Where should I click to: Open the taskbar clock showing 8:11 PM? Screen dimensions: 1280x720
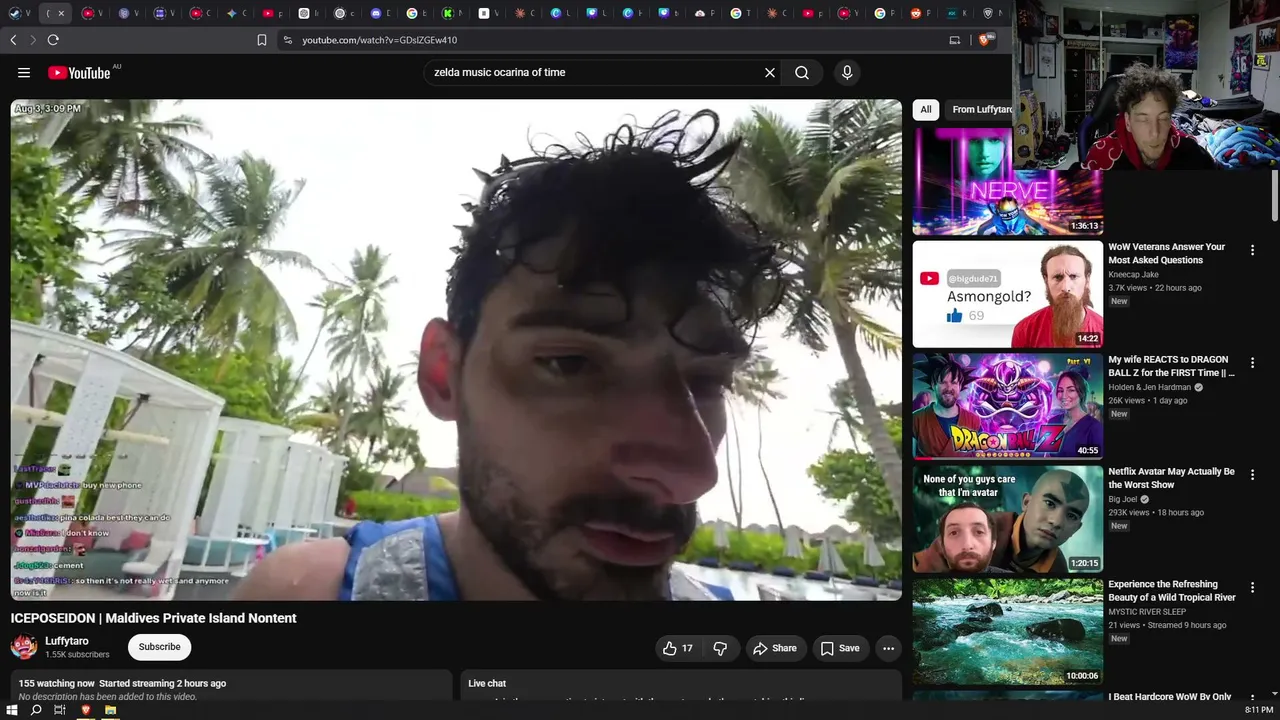(x=1259, y=710)
